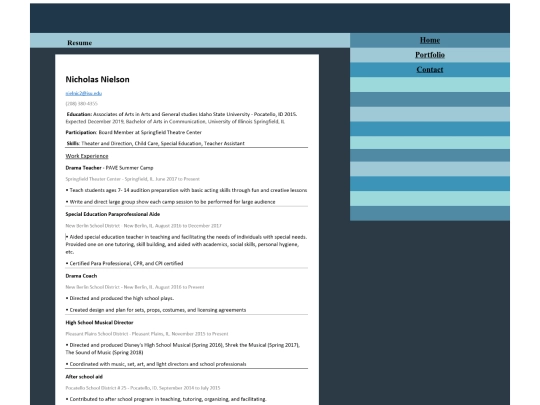Go to the Portfolio page link
540x405 pixels.
tap(429, 55)
